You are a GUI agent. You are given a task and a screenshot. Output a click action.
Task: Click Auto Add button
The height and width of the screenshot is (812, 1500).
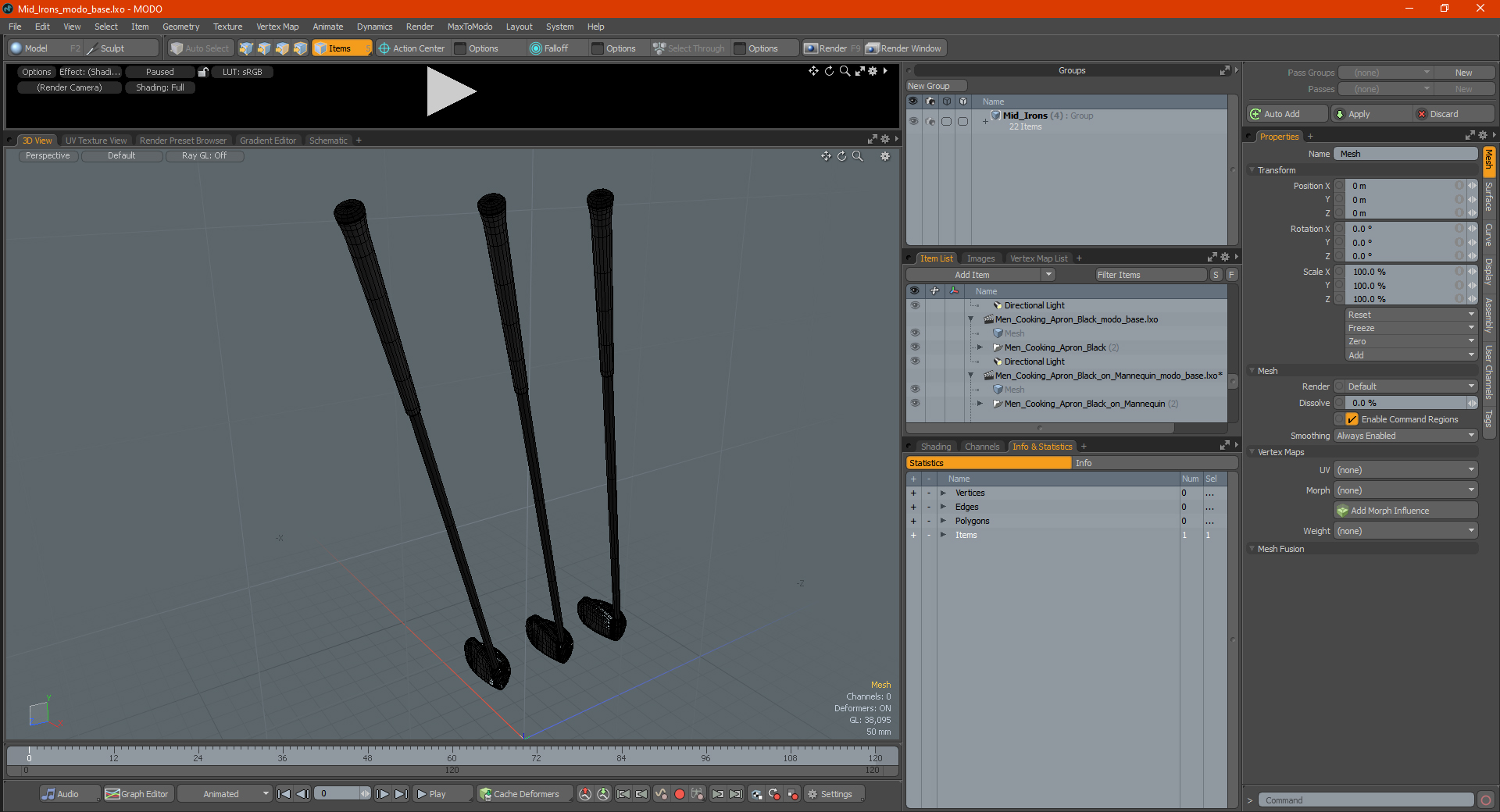[1287, 114]
